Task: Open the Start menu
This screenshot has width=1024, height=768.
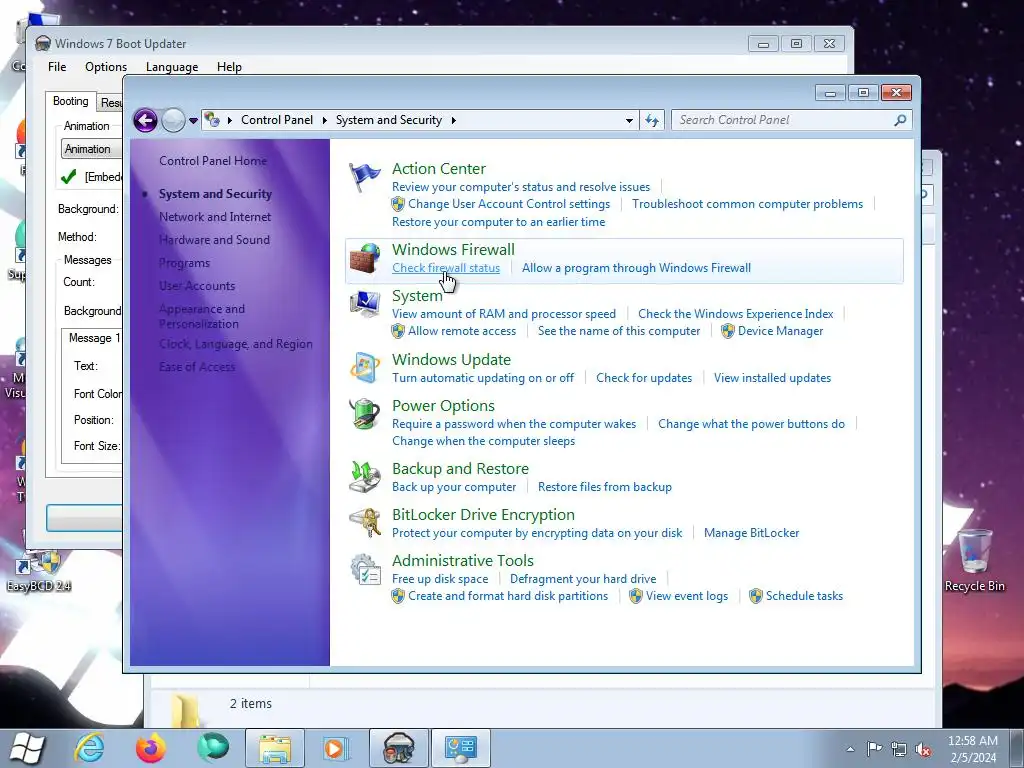Action: (x=27, y=748)
